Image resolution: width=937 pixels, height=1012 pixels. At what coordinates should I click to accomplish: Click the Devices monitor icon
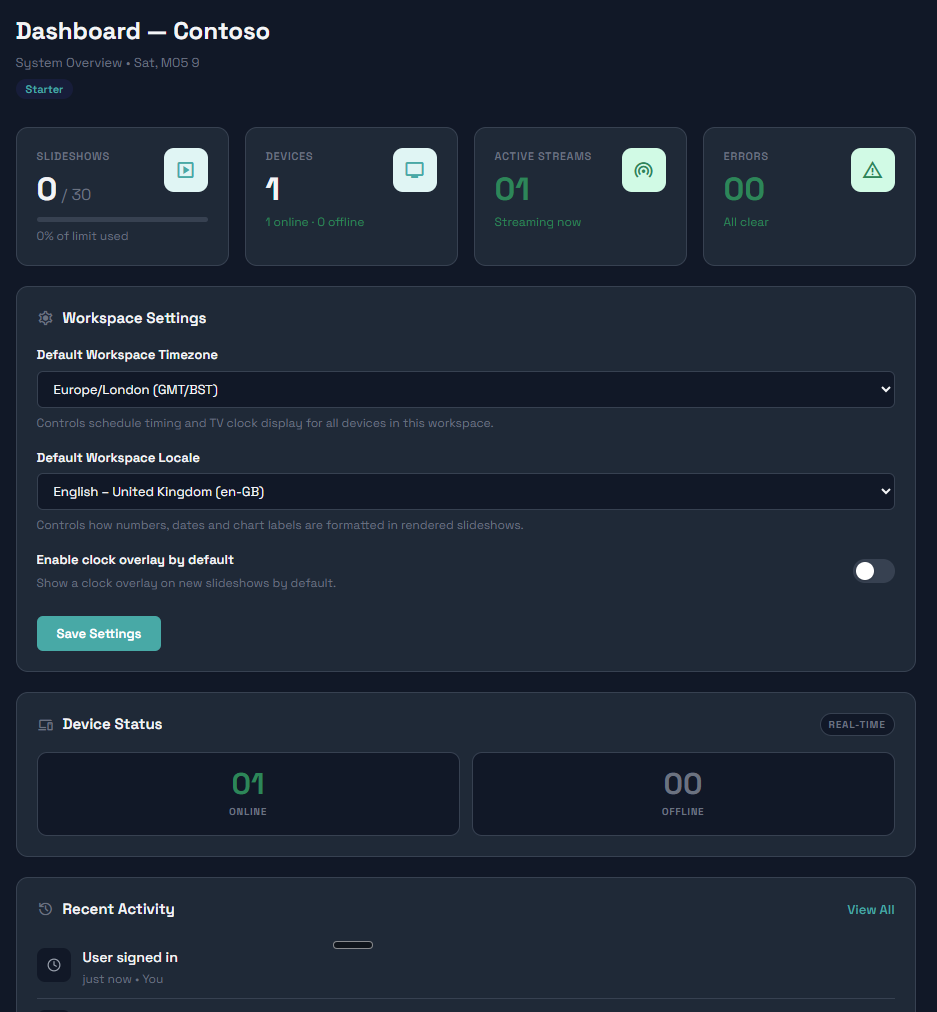click(x=415, y=170)
